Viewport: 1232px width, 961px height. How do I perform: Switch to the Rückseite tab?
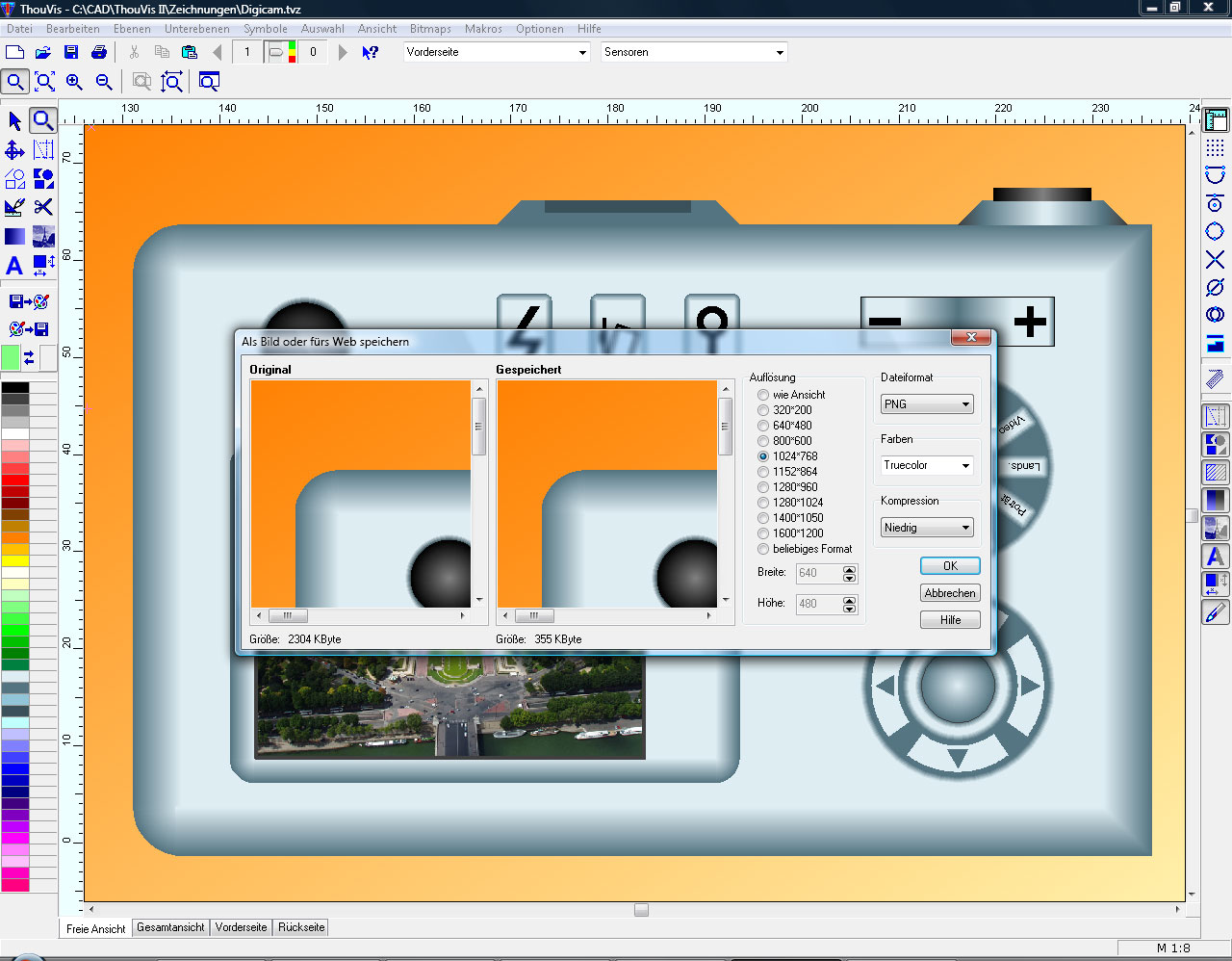click(301, 927)
